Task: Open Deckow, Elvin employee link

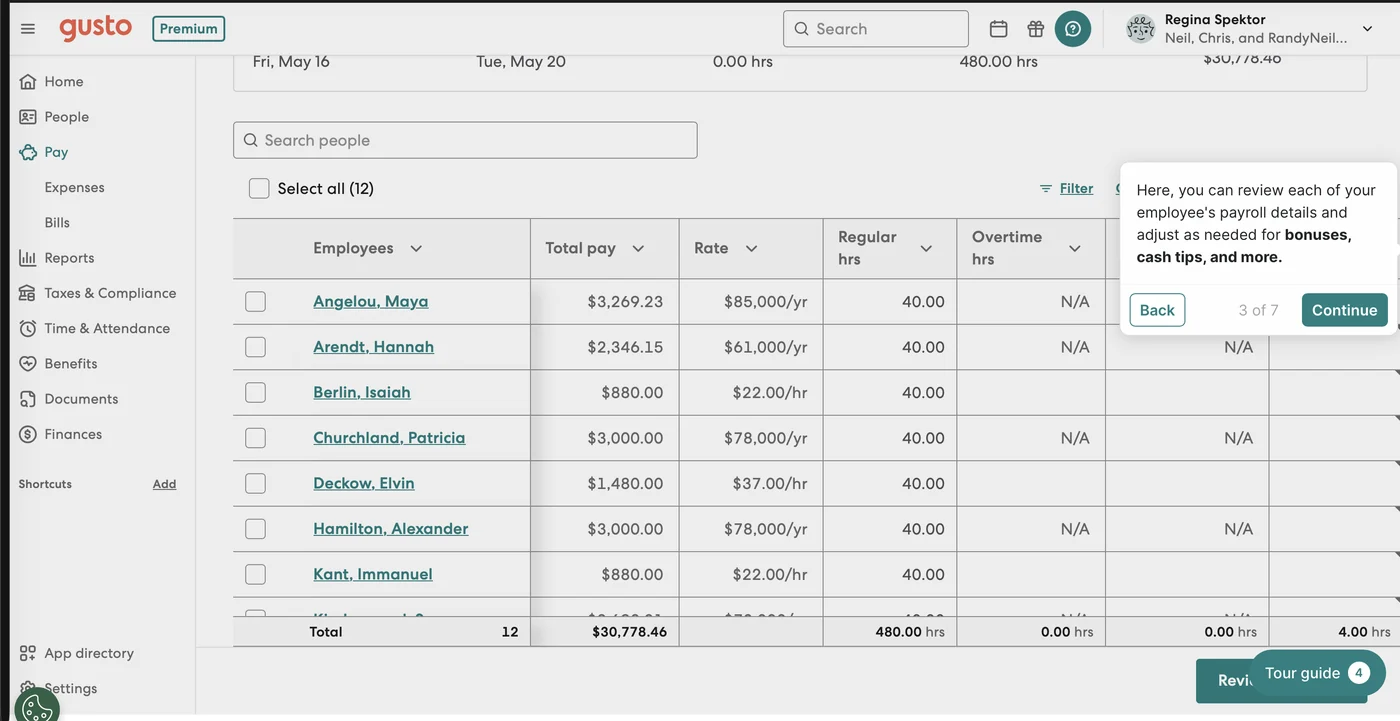Action: (x=364, y=483)
